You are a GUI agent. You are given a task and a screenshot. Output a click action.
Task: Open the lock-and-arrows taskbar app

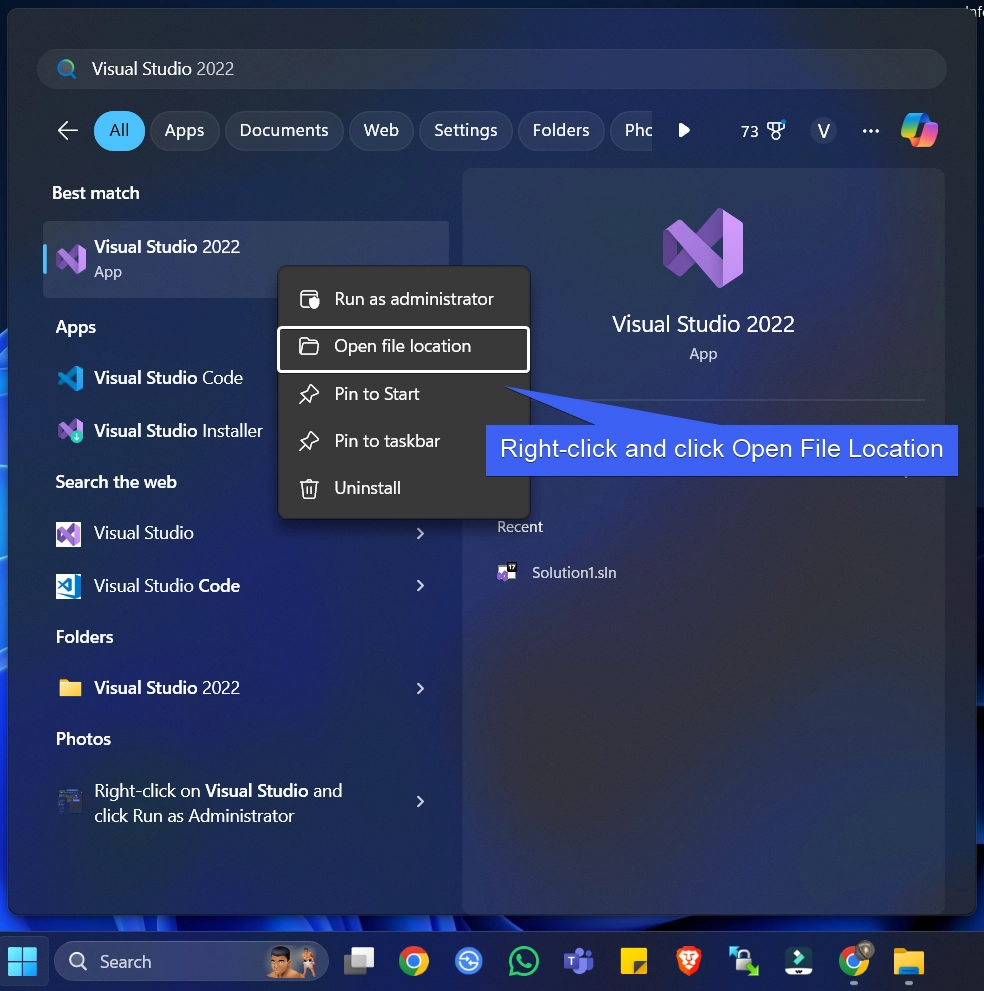coord(743,961)
